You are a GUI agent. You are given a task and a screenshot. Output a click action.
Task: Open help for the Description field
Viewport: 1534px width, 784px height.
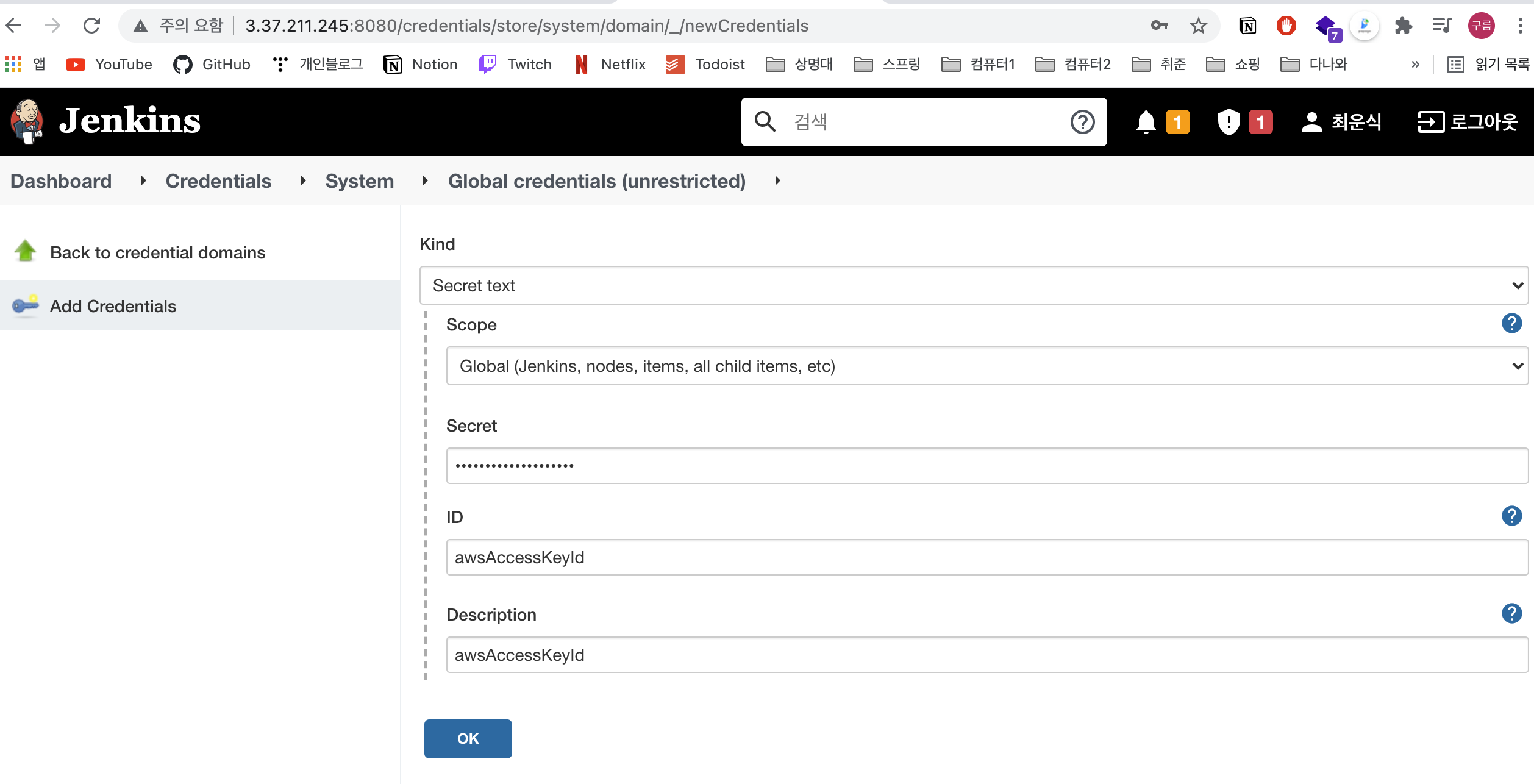coord(1511,613)
